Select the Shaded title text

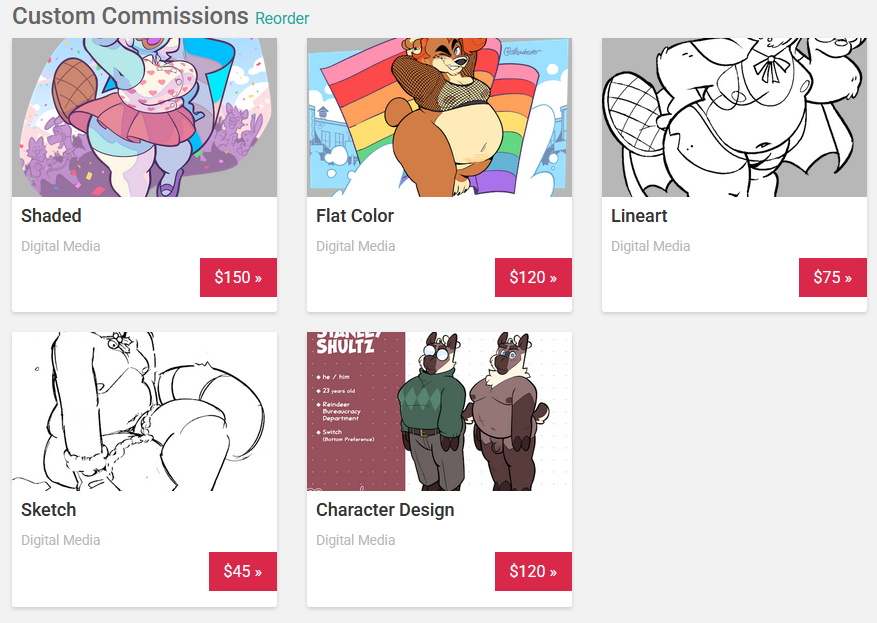click(51, 216)
